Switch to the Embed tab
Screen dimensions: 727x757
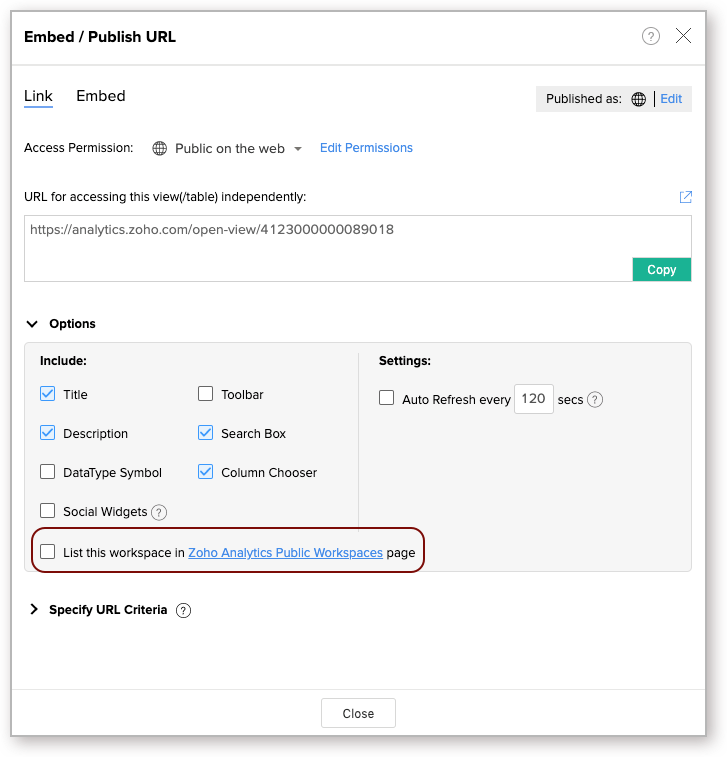pyautogui.click(x=101, y=97)
